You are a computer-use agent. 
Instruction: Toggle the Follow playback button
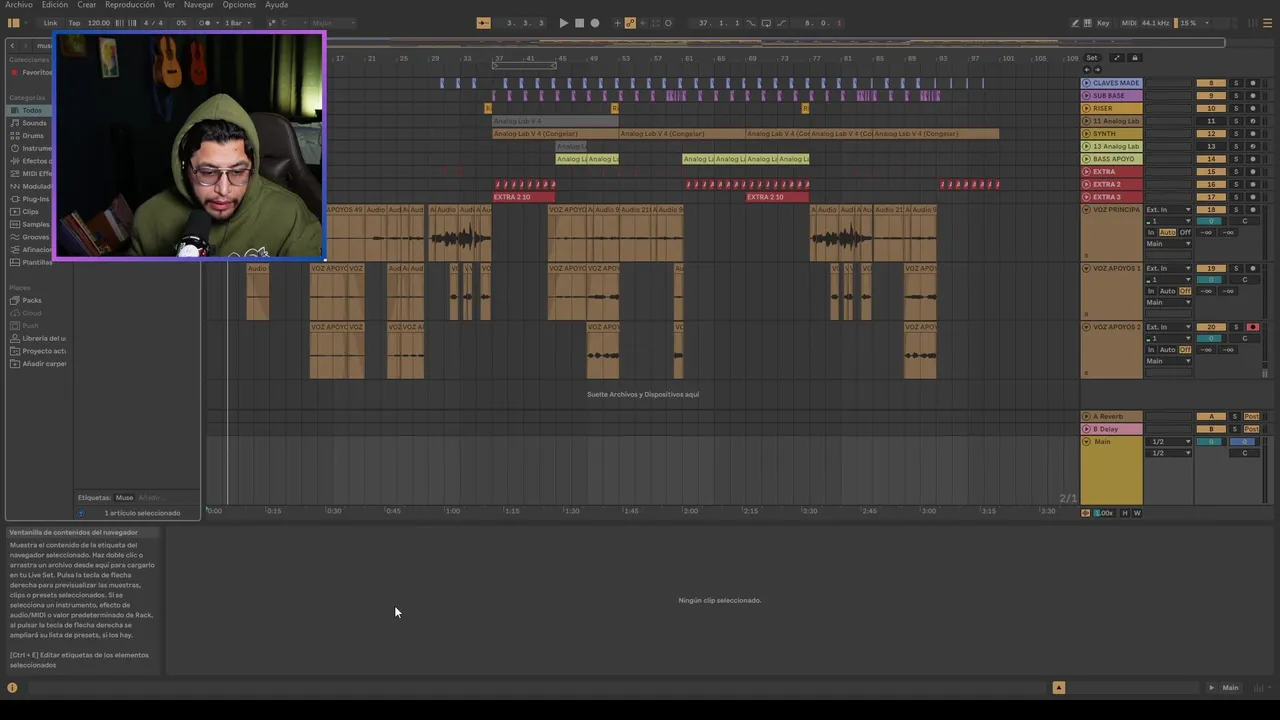point(483,23)
